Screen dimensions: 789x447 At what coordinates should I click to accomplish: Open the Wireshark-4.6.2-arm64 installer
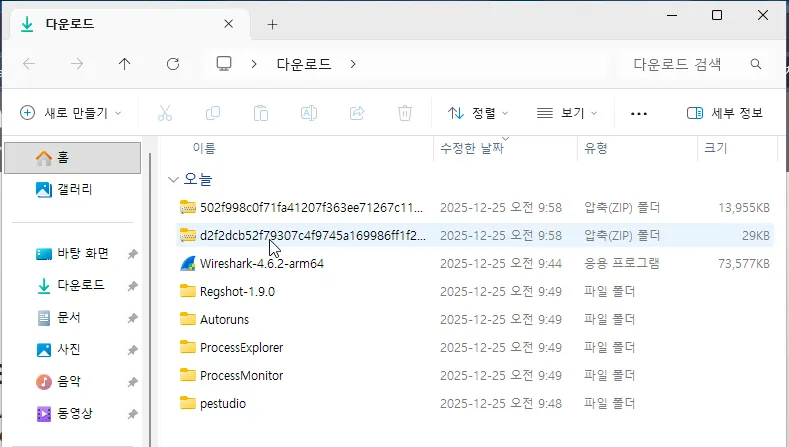pyautogui.click(x=261, y=263)
